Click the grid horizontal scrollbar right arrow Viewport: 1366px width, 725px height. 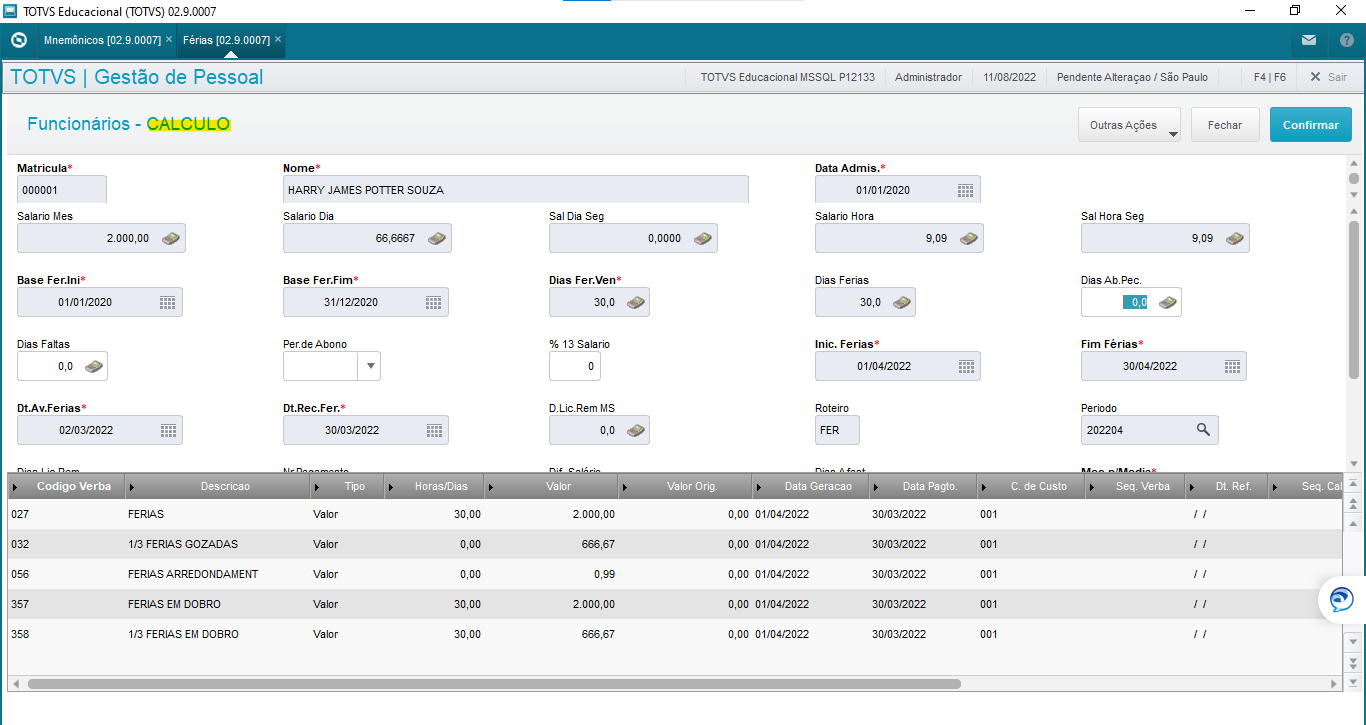tap(1335, 684)
